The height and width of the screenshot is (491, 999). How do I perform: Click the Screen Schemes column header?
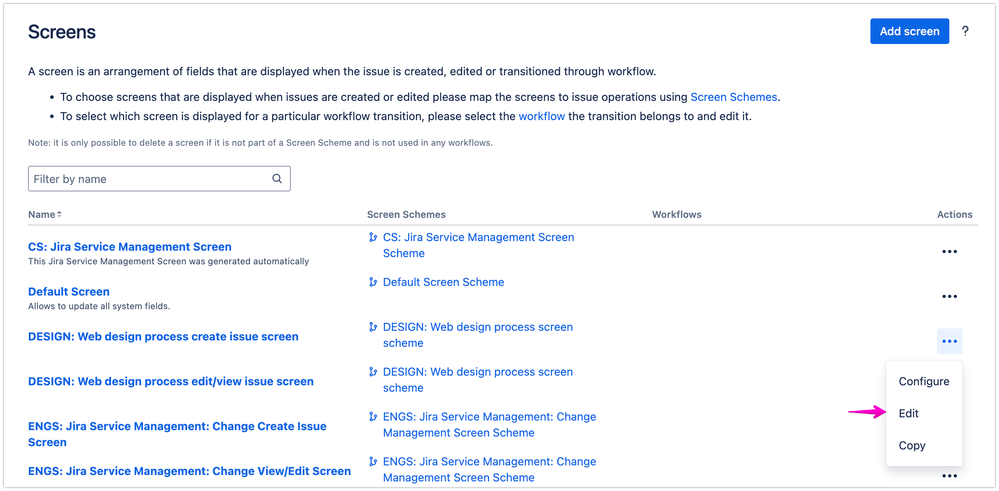406,215
